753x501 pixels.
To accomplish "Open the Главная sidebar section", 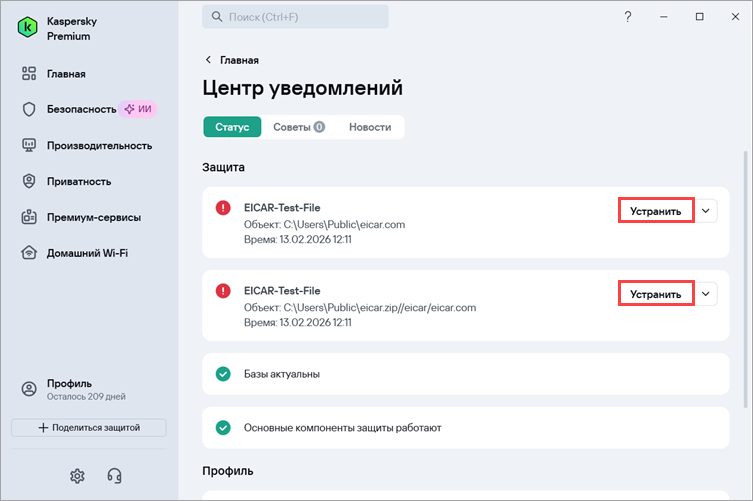I will pyautogui.click(x=66, y=74).
